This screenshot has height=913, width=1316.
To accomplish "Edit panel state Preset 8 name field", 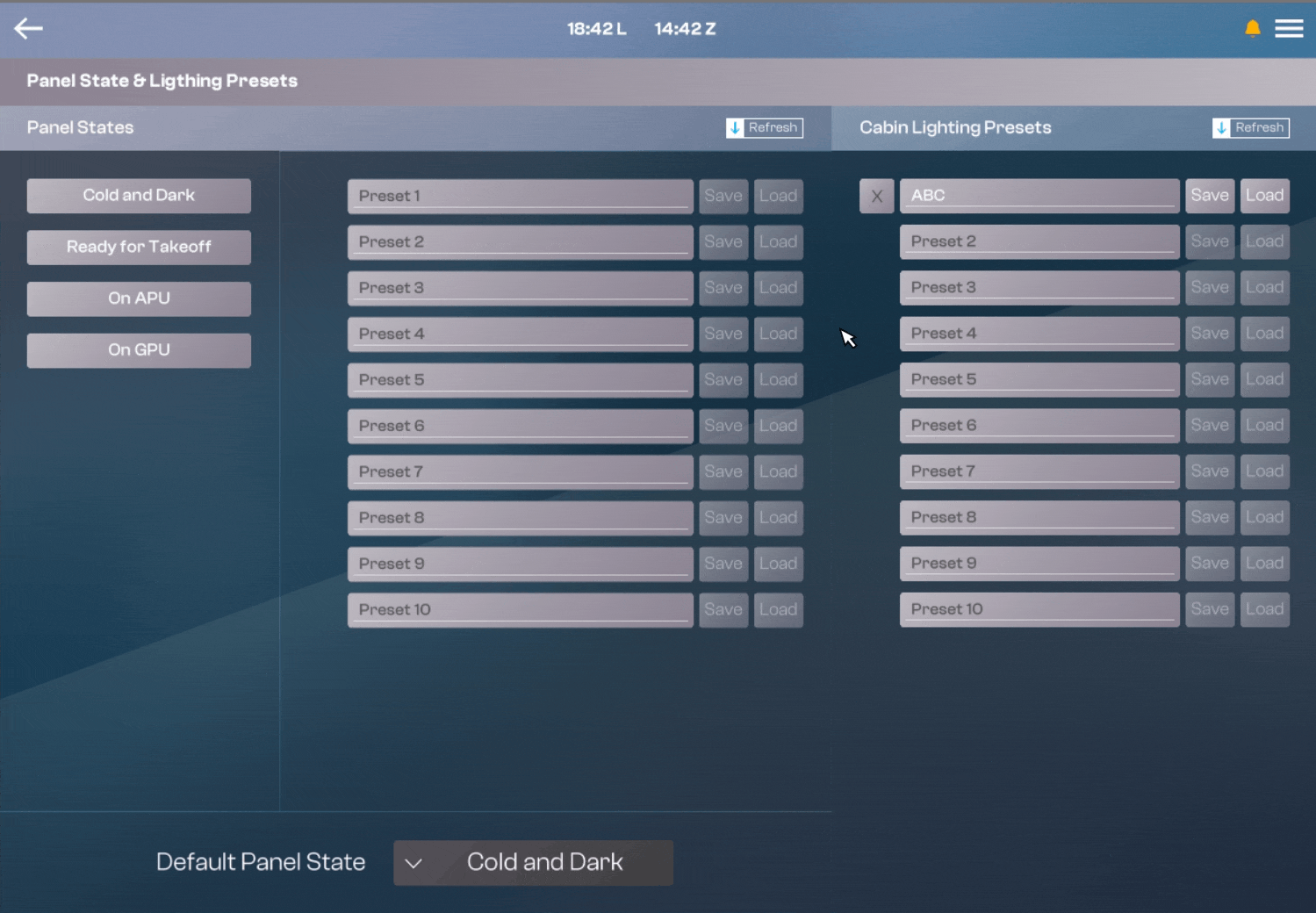I will pyautogui.click(x=520, y=518).
